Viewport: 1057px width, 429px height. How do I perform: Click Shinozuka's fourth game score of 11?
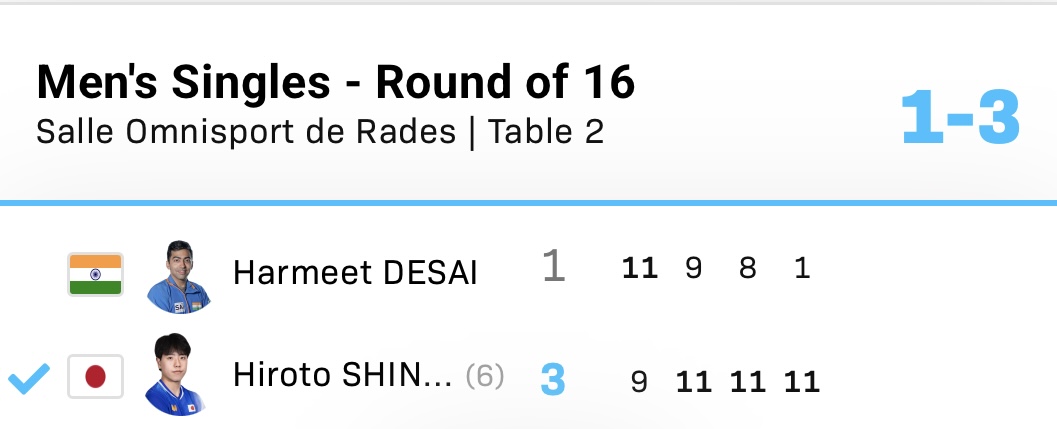click(x=802, y=381)
